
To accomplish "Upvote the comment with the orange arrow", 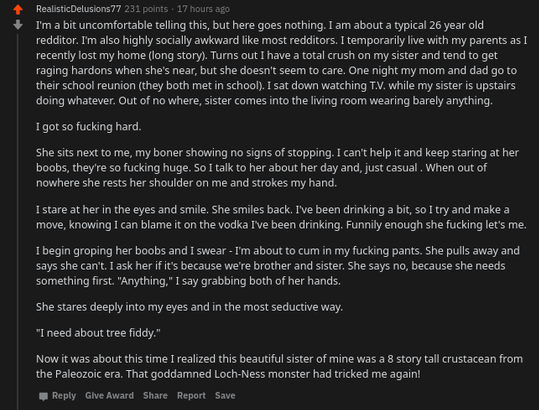I will (18, 9).
